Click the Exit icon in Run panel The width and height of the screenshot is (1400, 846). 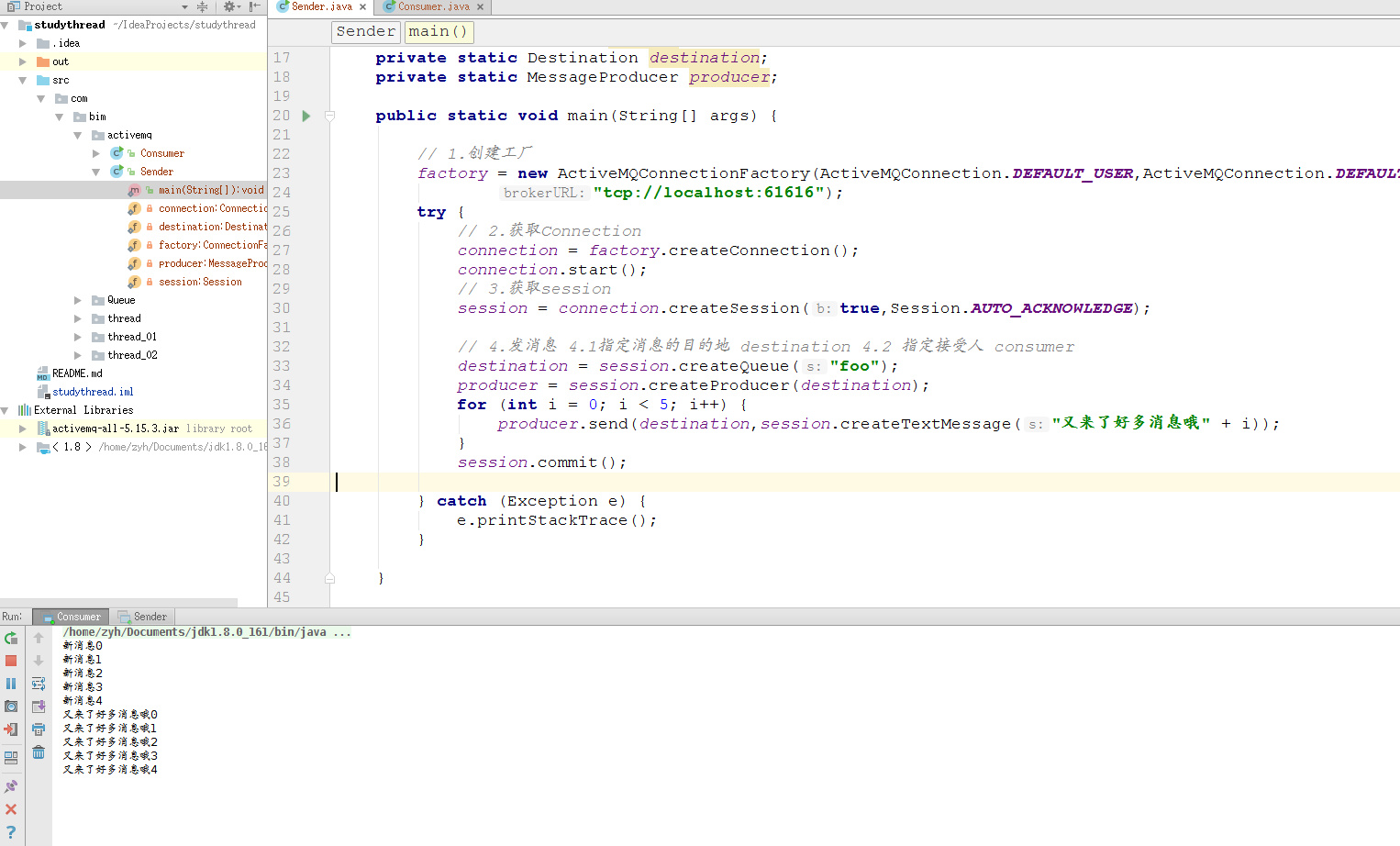[11, 729]
